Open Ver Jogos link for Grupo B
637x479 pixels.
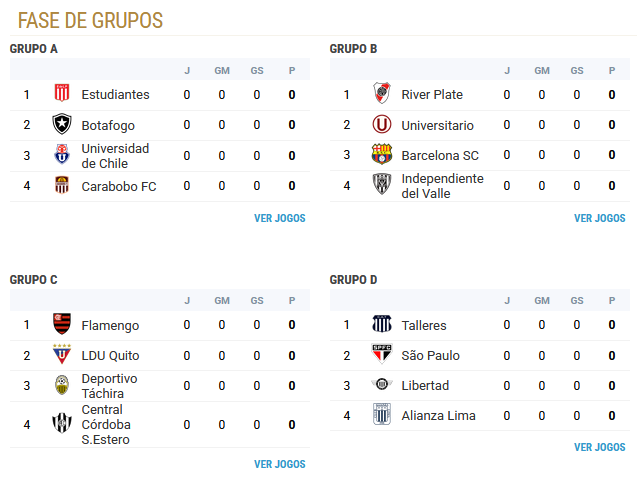pos(600,218)
